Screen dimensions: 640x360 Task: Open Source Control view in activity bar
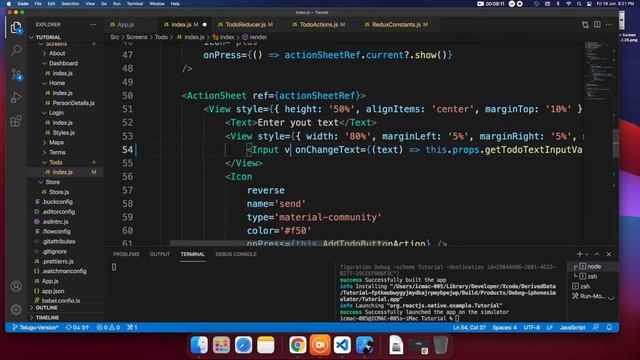16,74
